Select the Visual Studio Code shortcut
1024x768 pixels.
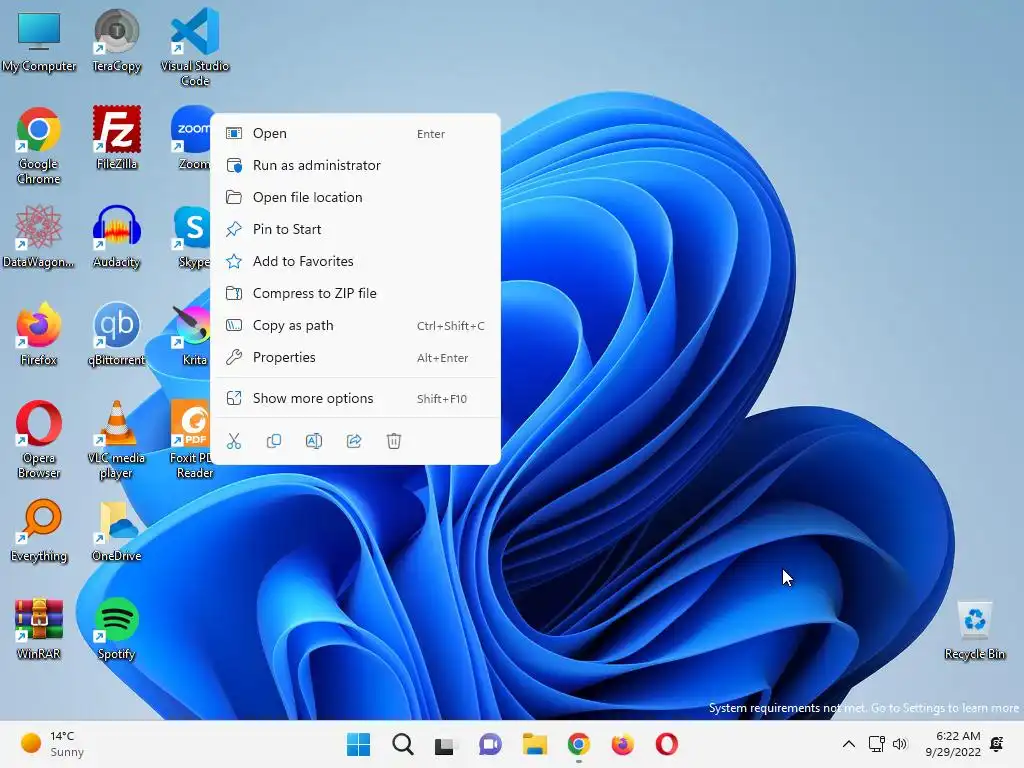[x=195, y=48]
